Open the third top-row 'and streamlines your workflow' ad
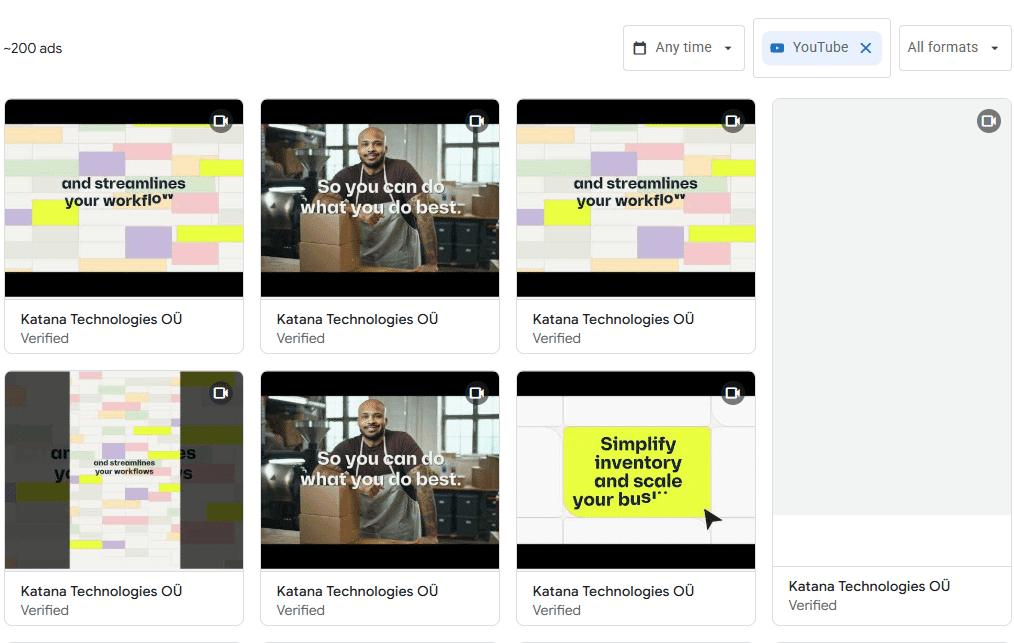The image size is (1014, 643). click(636, 198)
